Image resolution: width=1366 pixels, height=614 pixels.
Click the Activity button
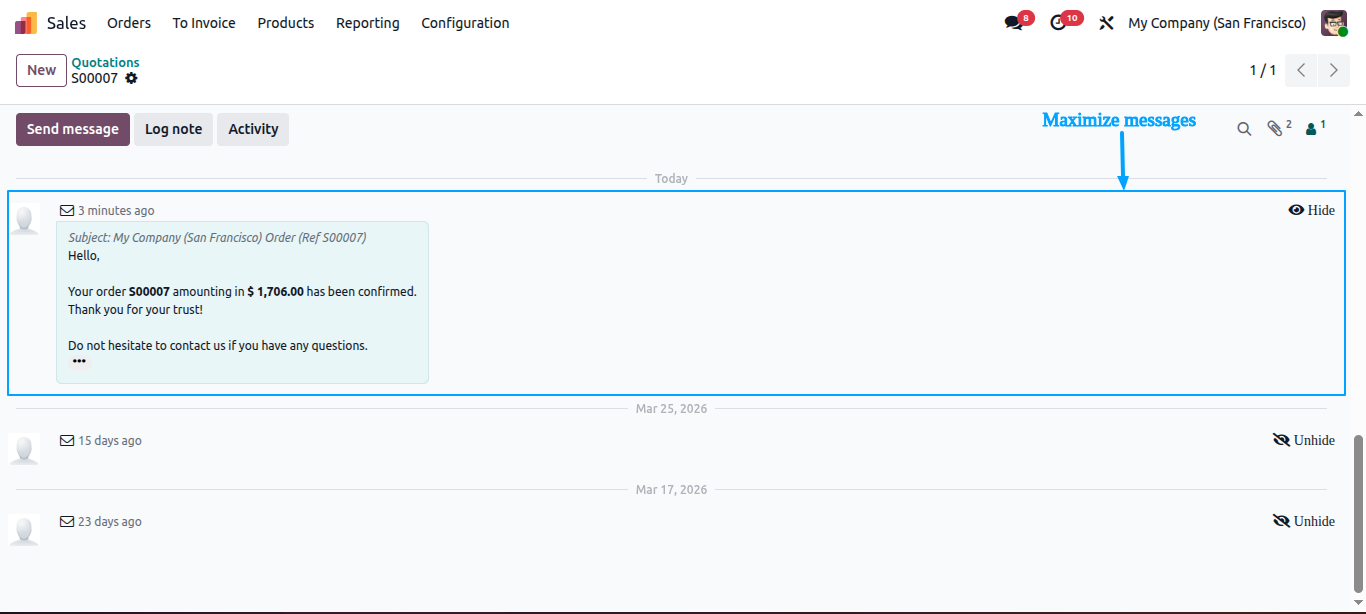[x=253, y=129]
